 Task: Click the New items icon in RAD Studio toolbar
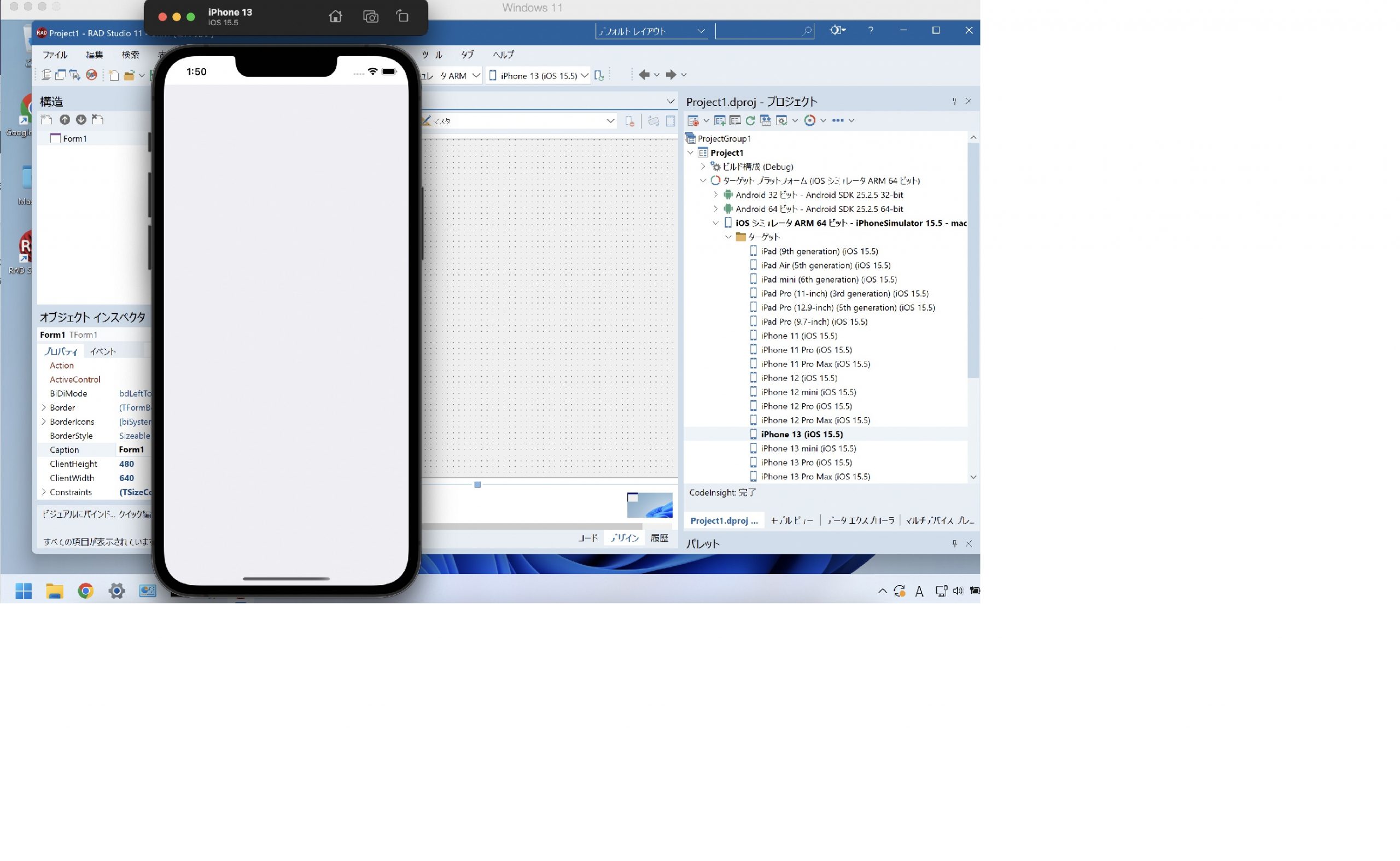(114, 75)
